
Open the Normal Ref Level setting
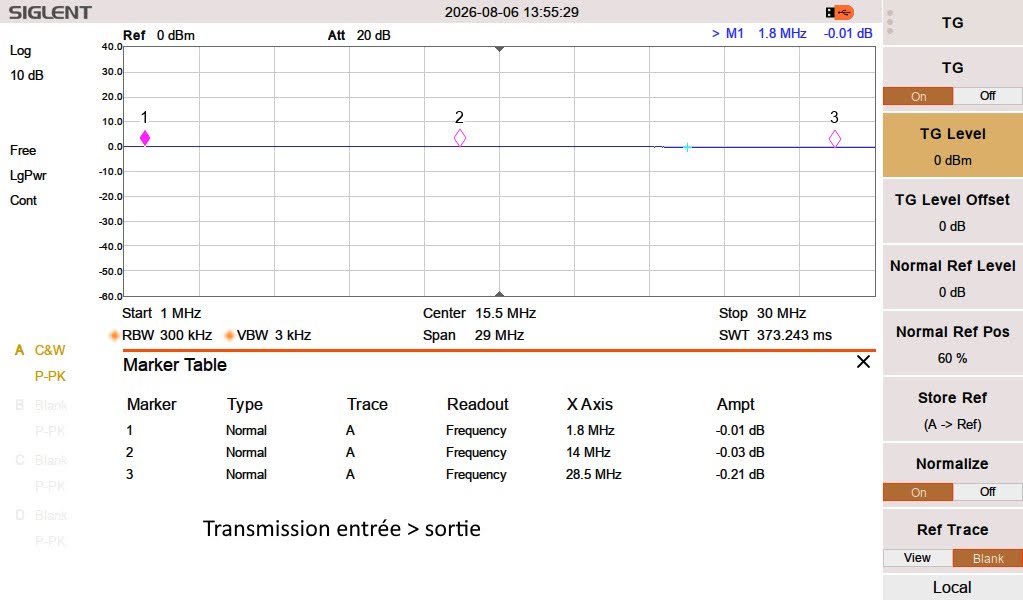coord(953,278)
